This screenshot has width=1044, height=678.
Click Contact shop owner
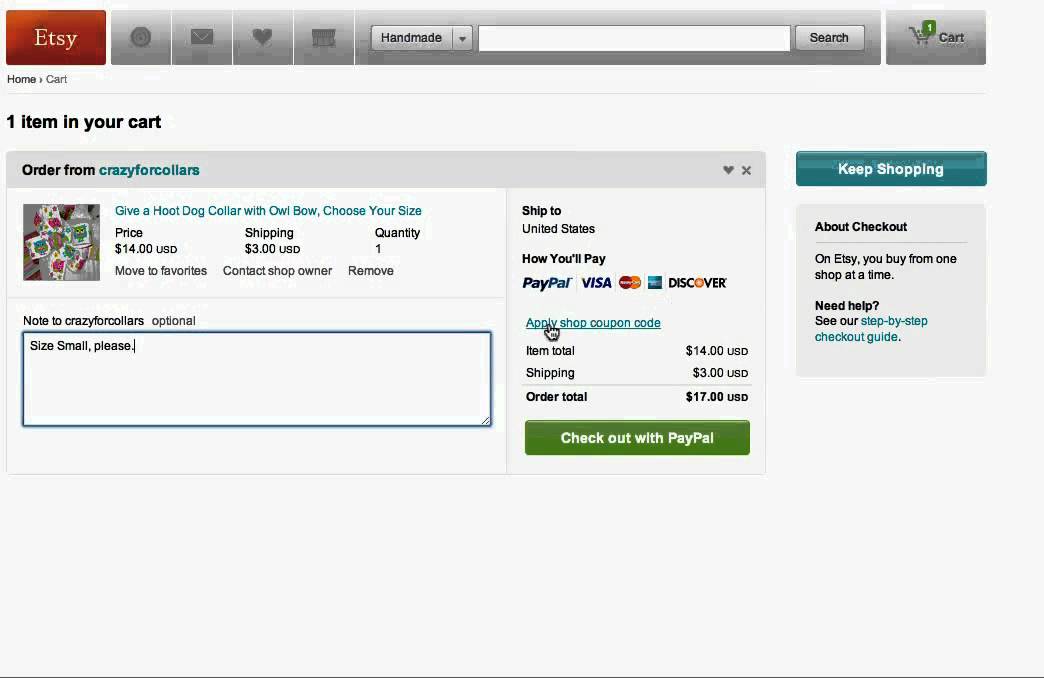pyautogui.click(x=277, y=271)
